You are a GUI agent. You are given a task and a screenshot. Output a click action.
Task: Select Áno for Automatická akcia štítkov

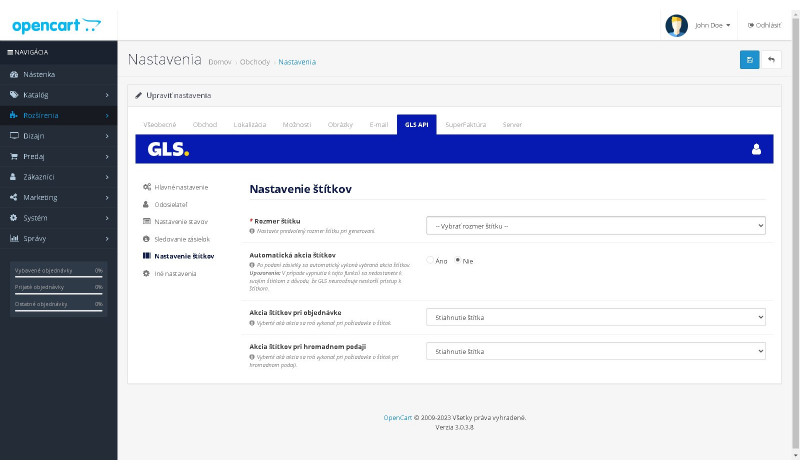(x=430, y=260)
